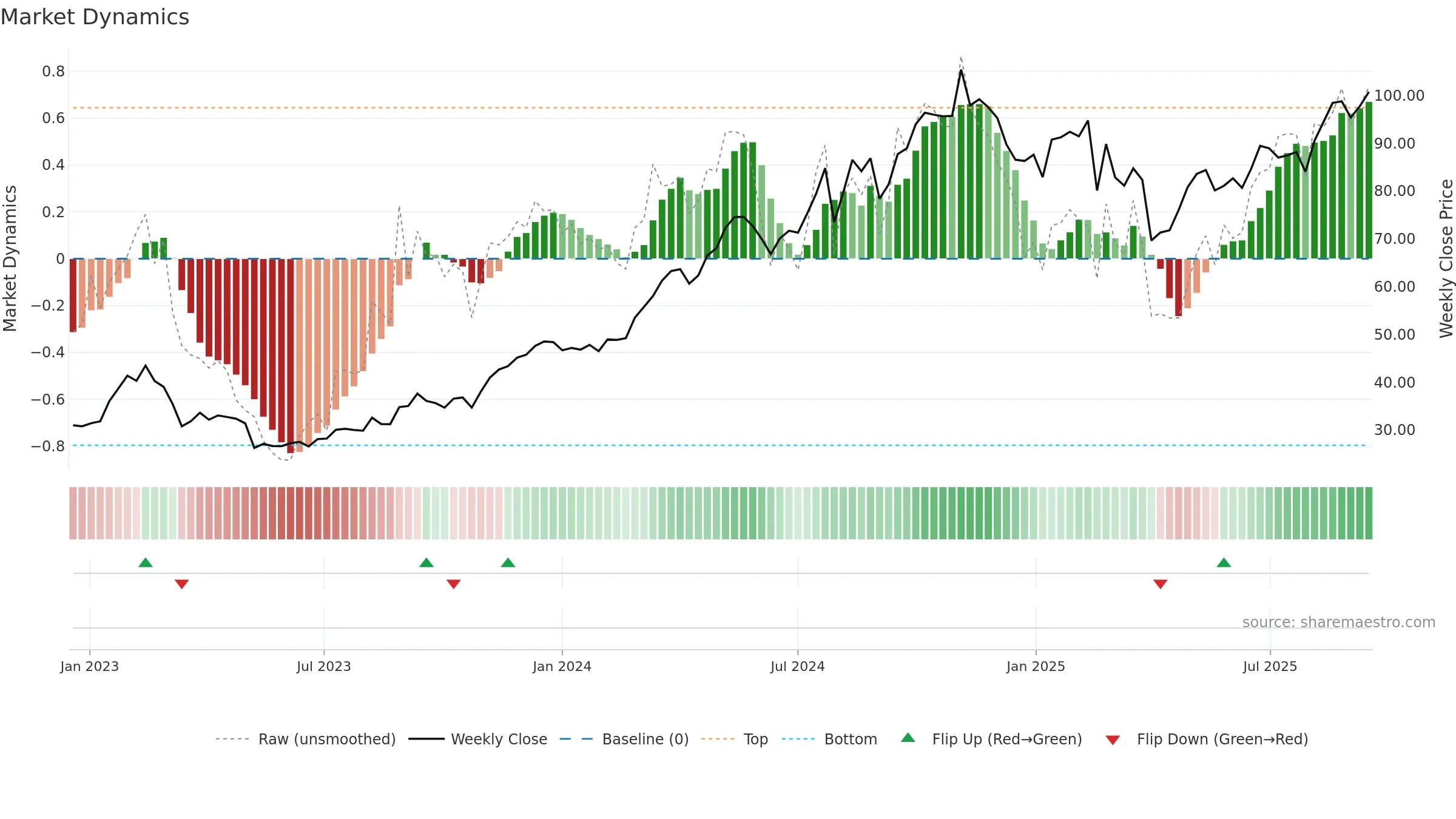Click the deepest red bar near −0.8
1456x819 pixels.
point(291,356)
